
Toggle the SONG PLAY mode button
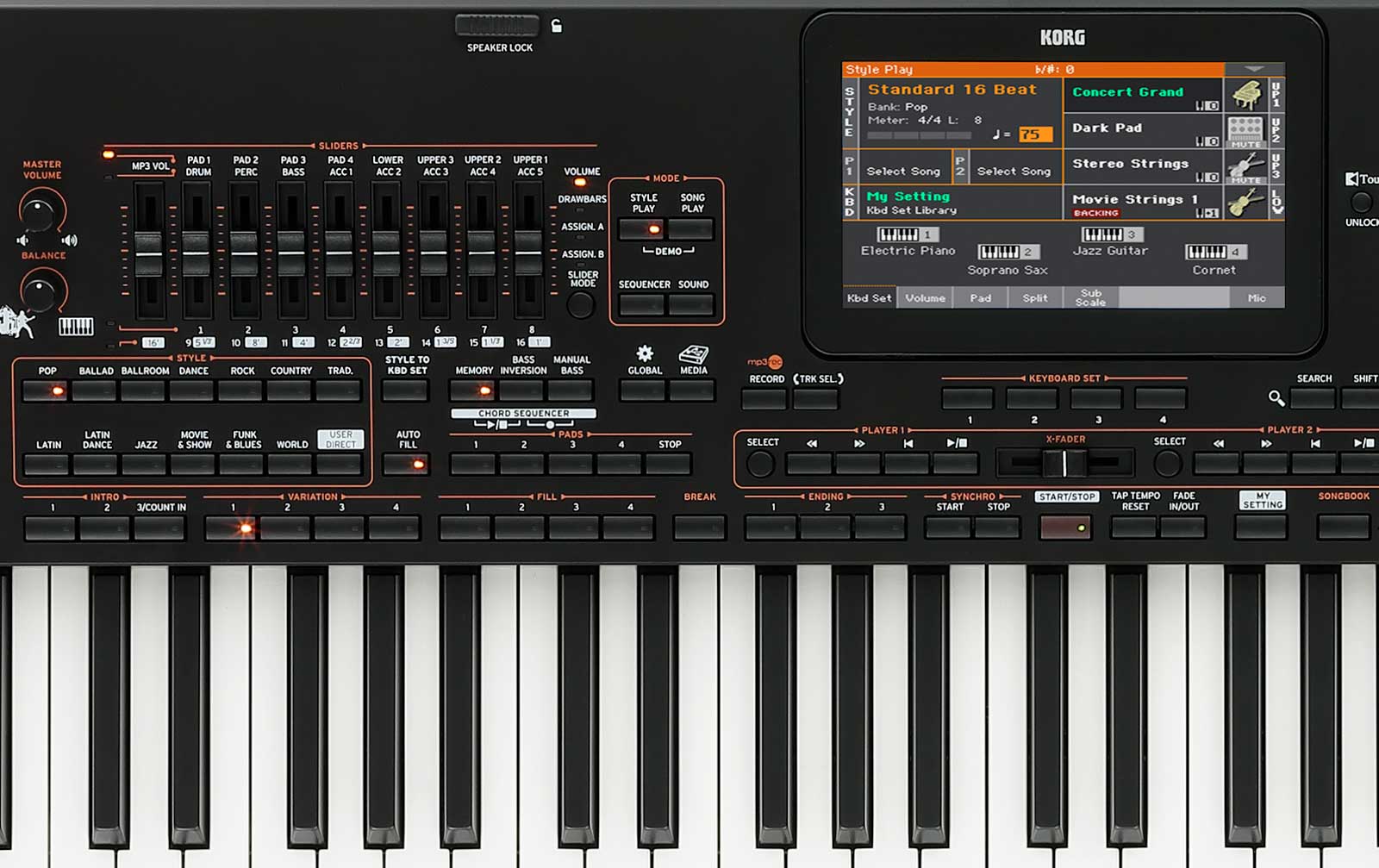point(691,228)
